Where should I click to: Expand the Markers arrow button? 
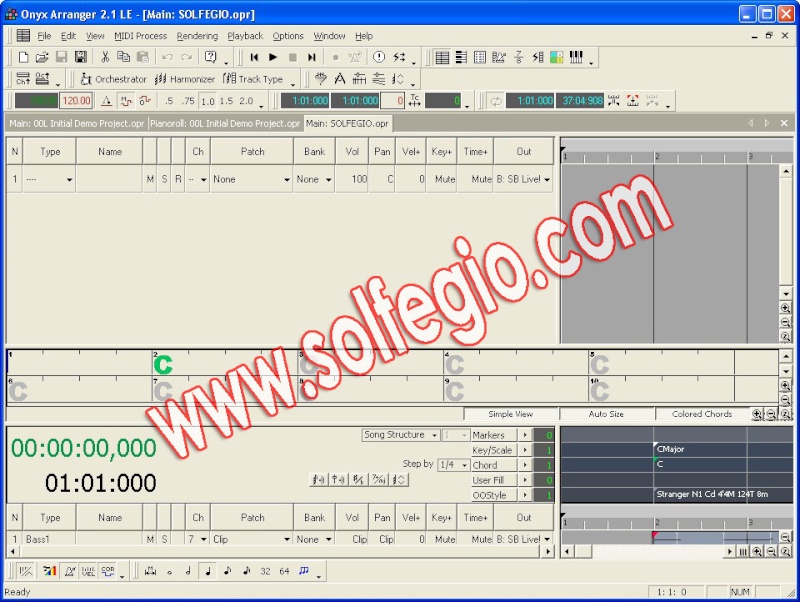click(x=525, y=435)
